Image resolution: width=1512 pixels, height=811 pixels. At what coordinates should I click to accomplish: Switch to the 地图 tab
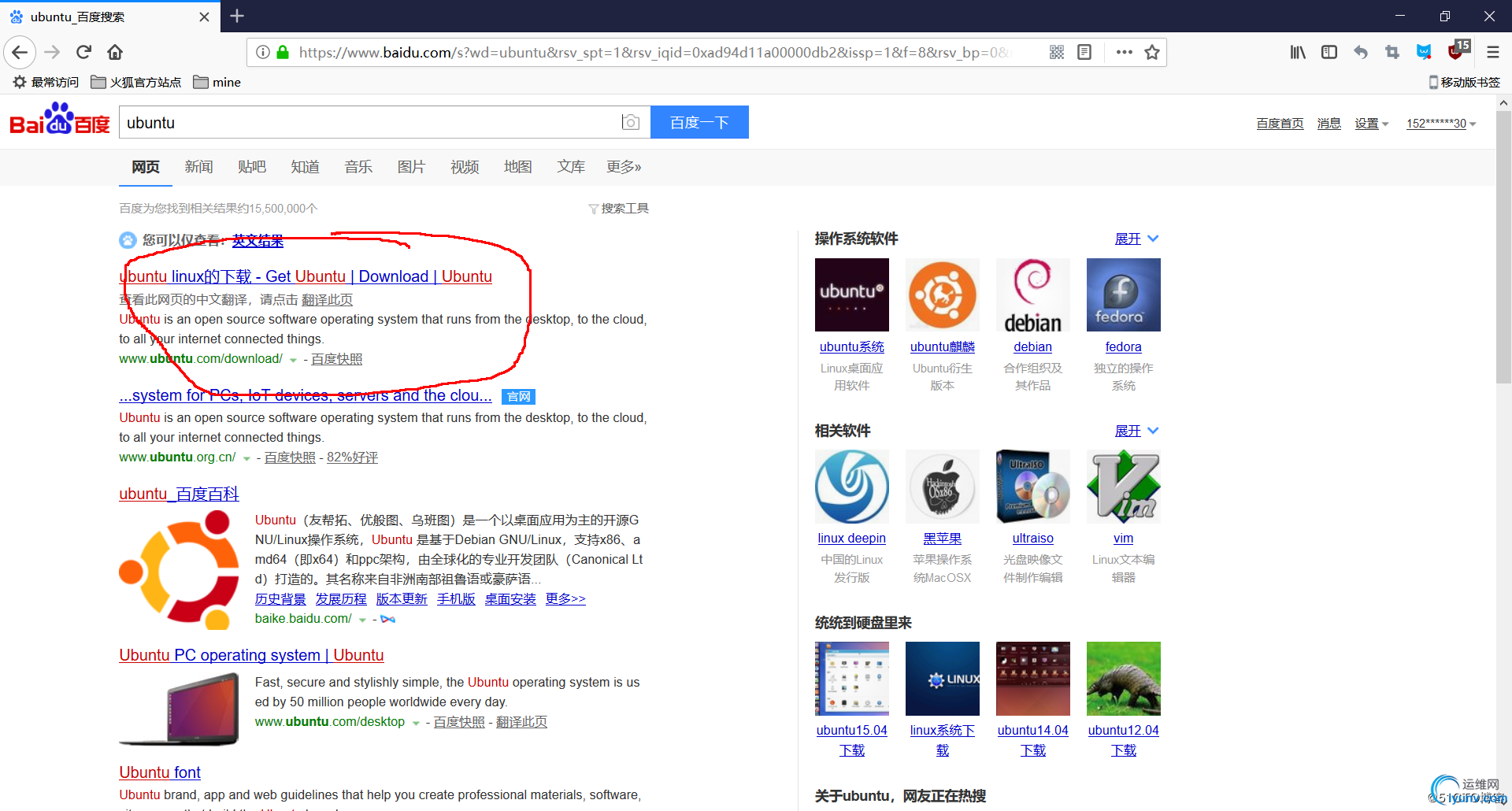(517, 167)
